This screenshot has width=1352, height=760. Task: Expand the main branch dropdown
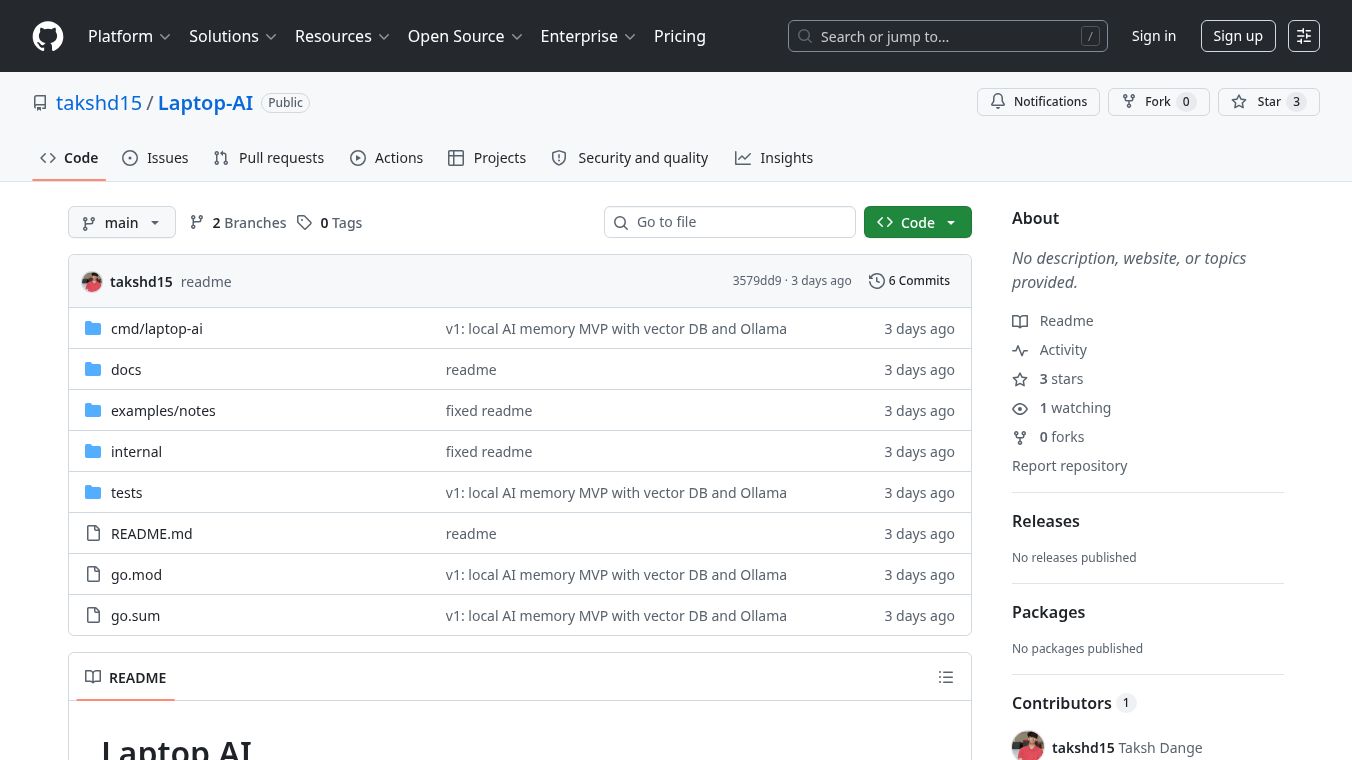pyautogui.click(x=122, y=222)
